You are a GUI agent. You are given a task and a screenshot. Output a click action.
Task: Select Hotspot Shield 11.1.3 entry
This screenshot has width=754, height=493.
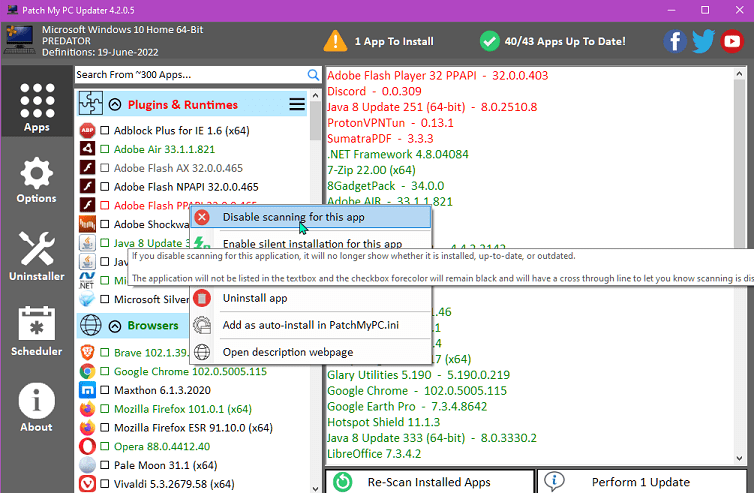(x=383, y=422)
